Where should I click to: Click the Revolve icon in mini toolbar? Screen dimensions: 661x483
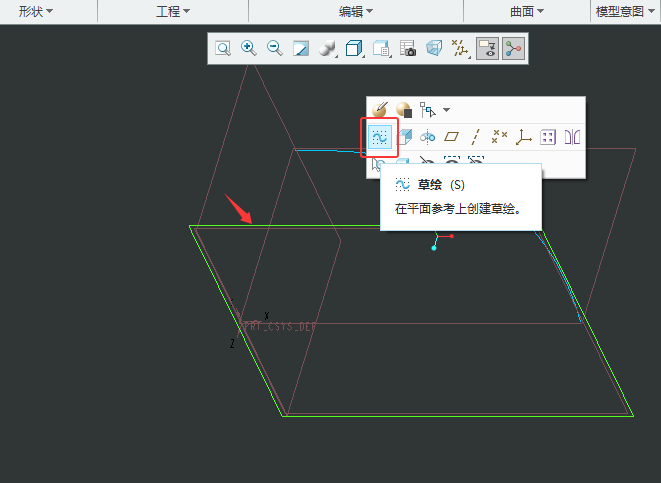tap(427, 137)
